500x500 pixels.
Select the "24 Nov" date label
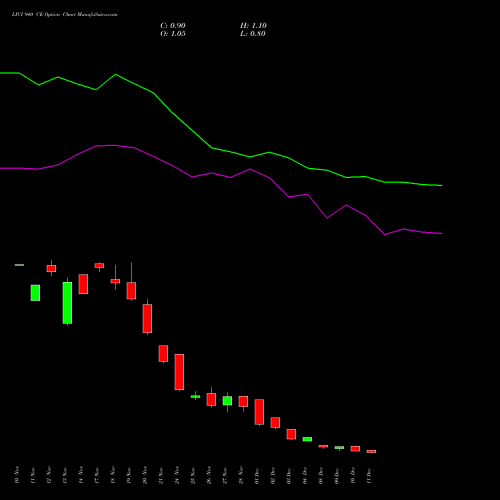coord(177,475)
